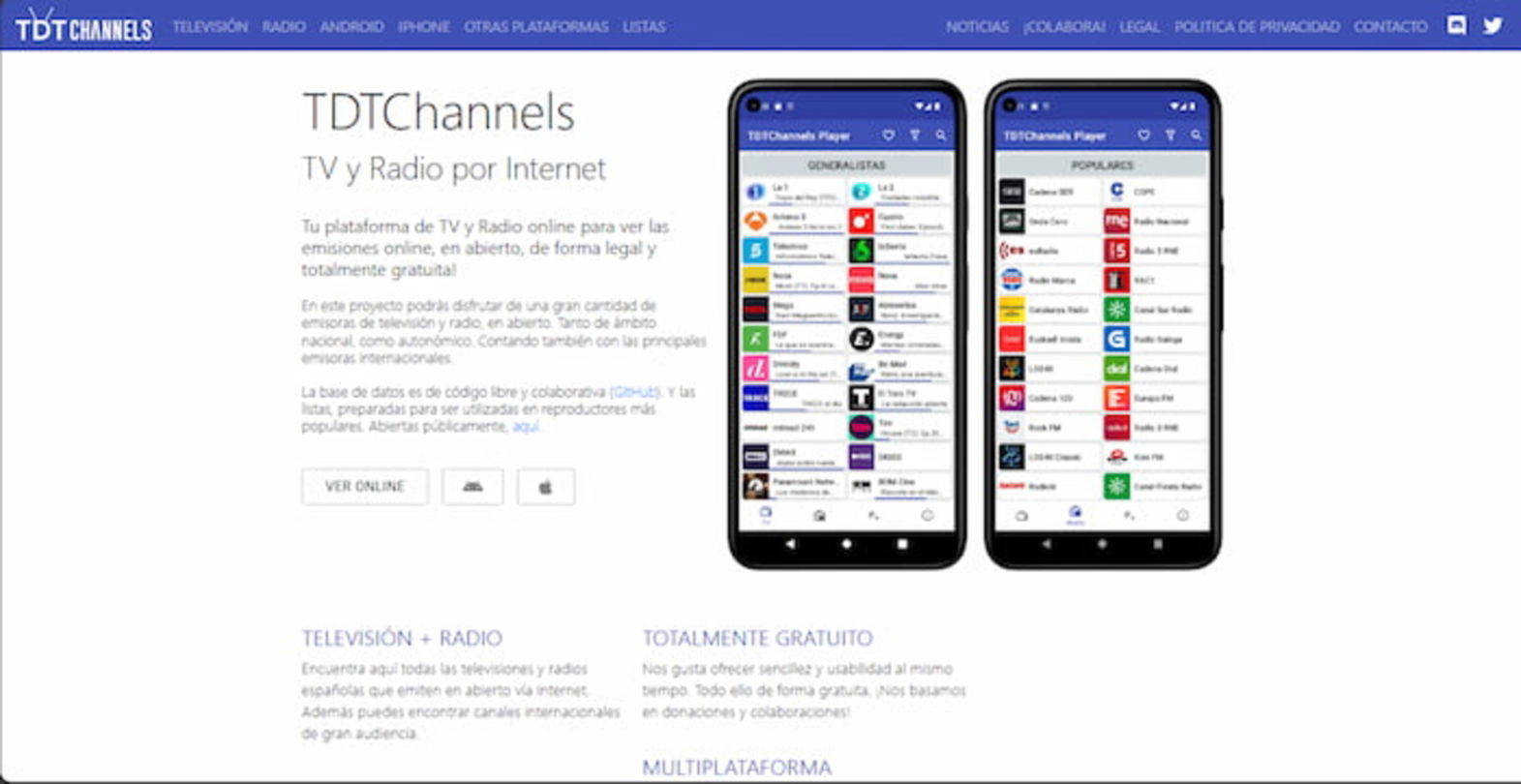This screenshot has height=784, width=1521.
Task: Select laSexta channel logo
Action: pyautogui.click(x=861, y=251)
